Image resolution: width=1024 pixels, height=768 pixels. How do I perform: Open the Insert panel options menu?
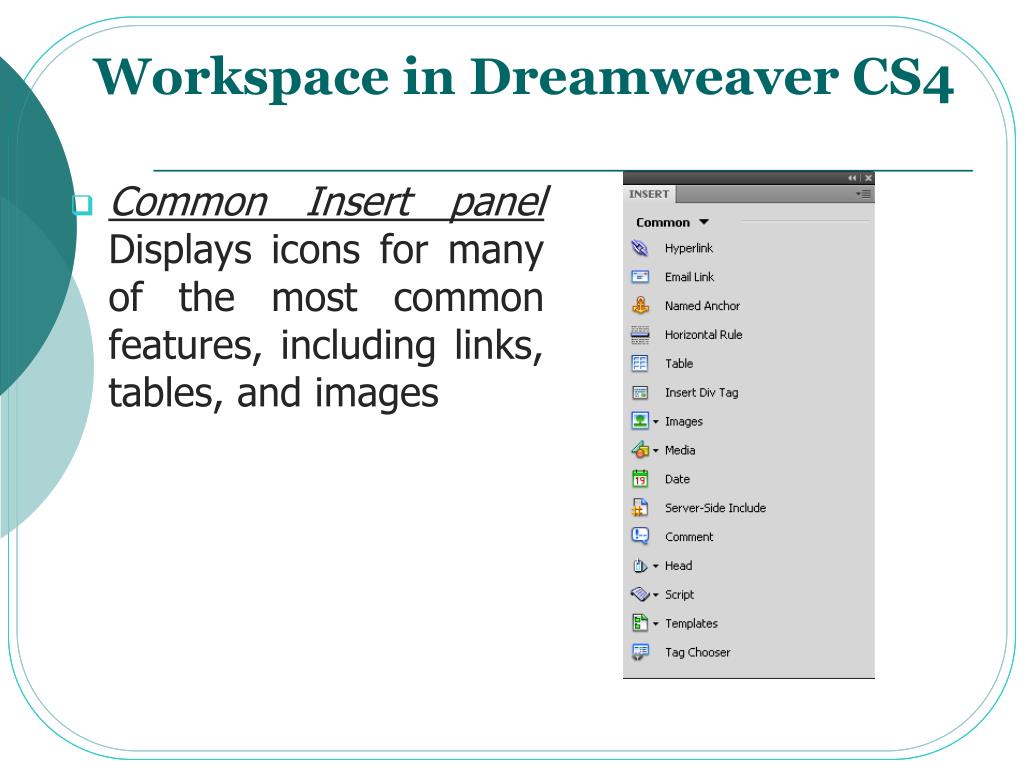tap(863, 194)
